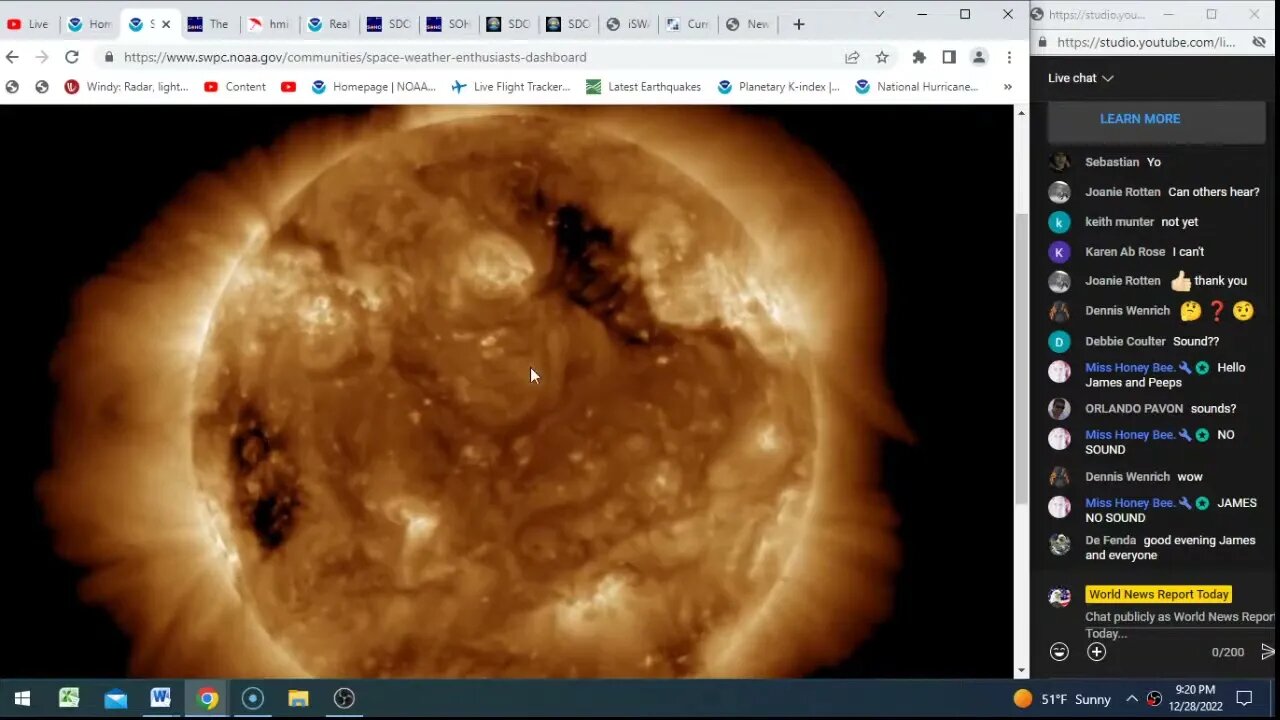The image size is (1280, 720).
Task: Click ORLANDO PAVON's avatar in chat
Action: click(1059, 409)
